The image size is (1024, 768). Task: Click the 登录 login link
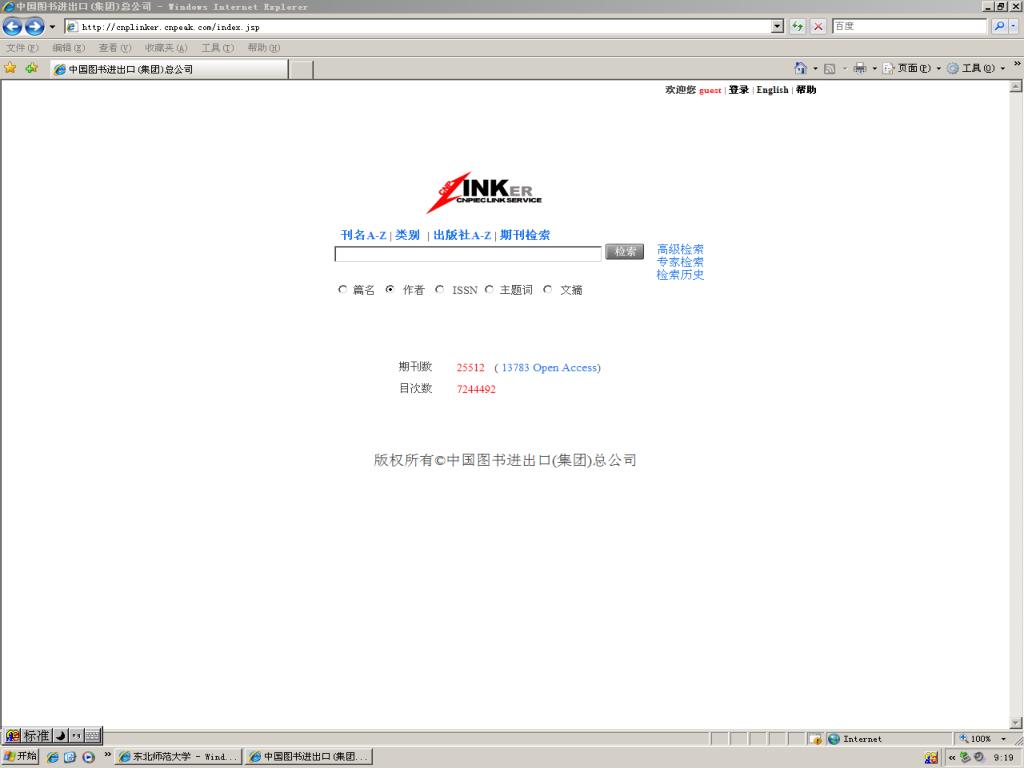pos(739,90)
